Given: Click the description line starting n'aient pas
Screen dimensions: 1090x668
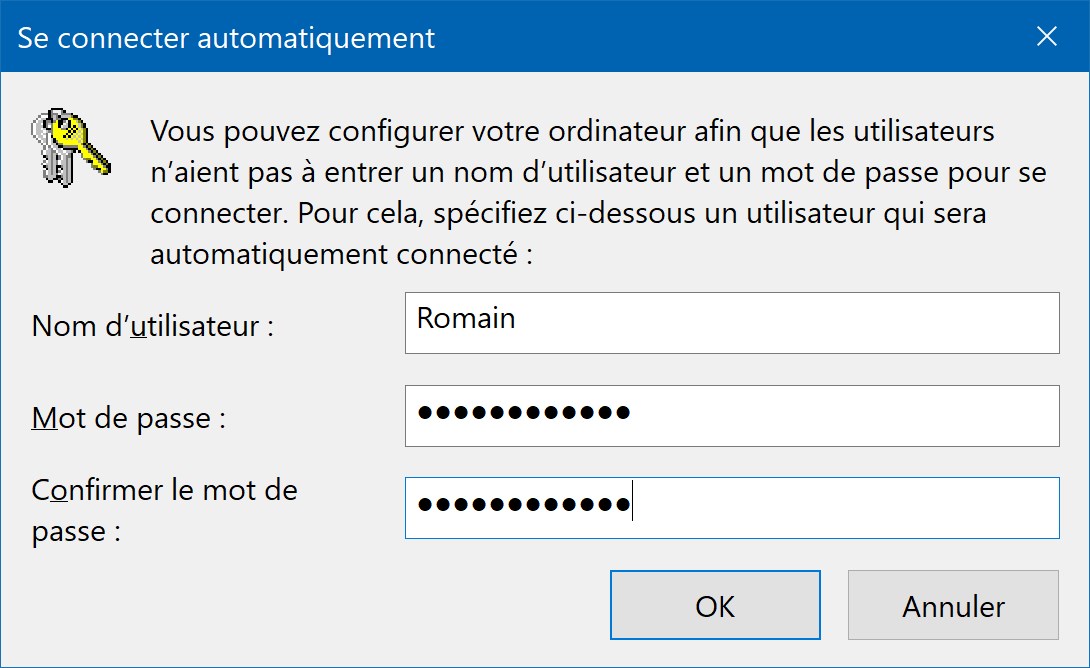Looking at the screenshot, I should click(598, 172).
